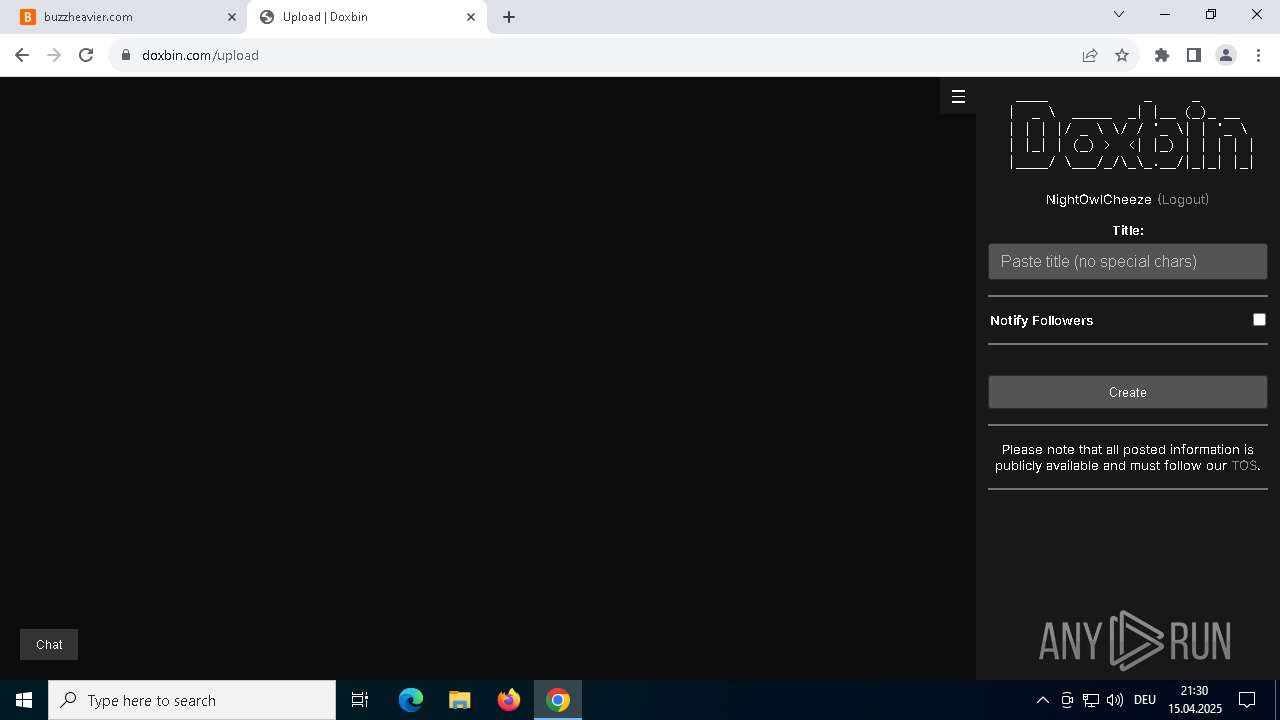Open Task View on the taskbar
This screenshot has height=720, width=1280.
tap(360, 700)
